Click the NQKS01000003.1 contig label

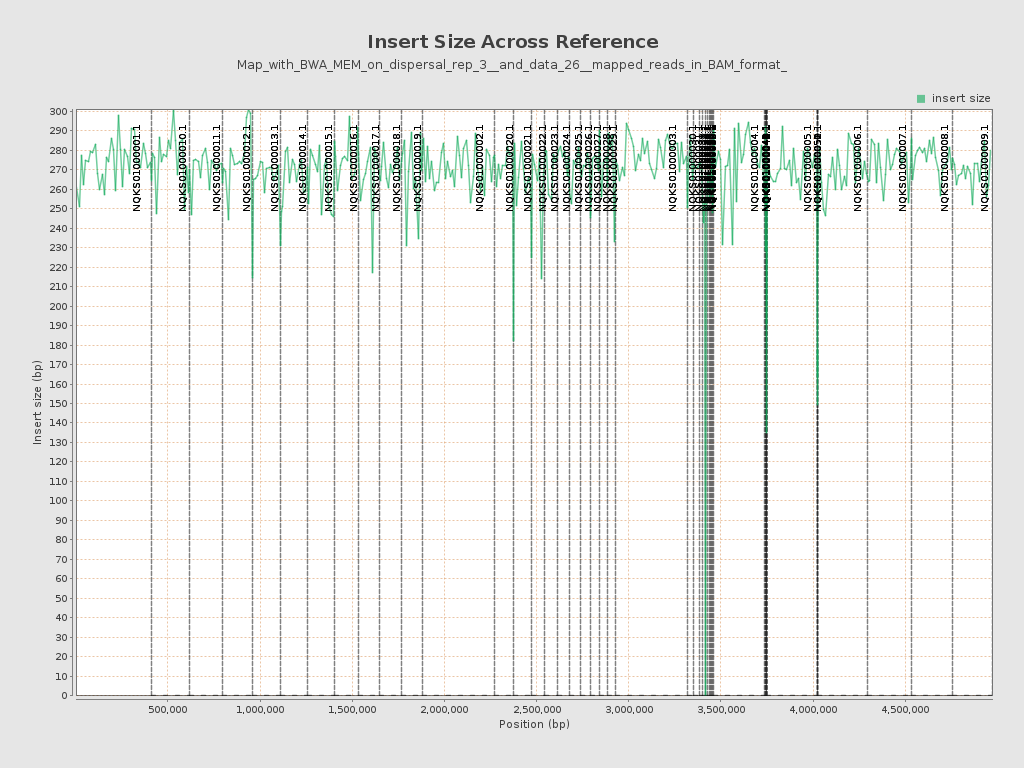click(x=673, y=167)
